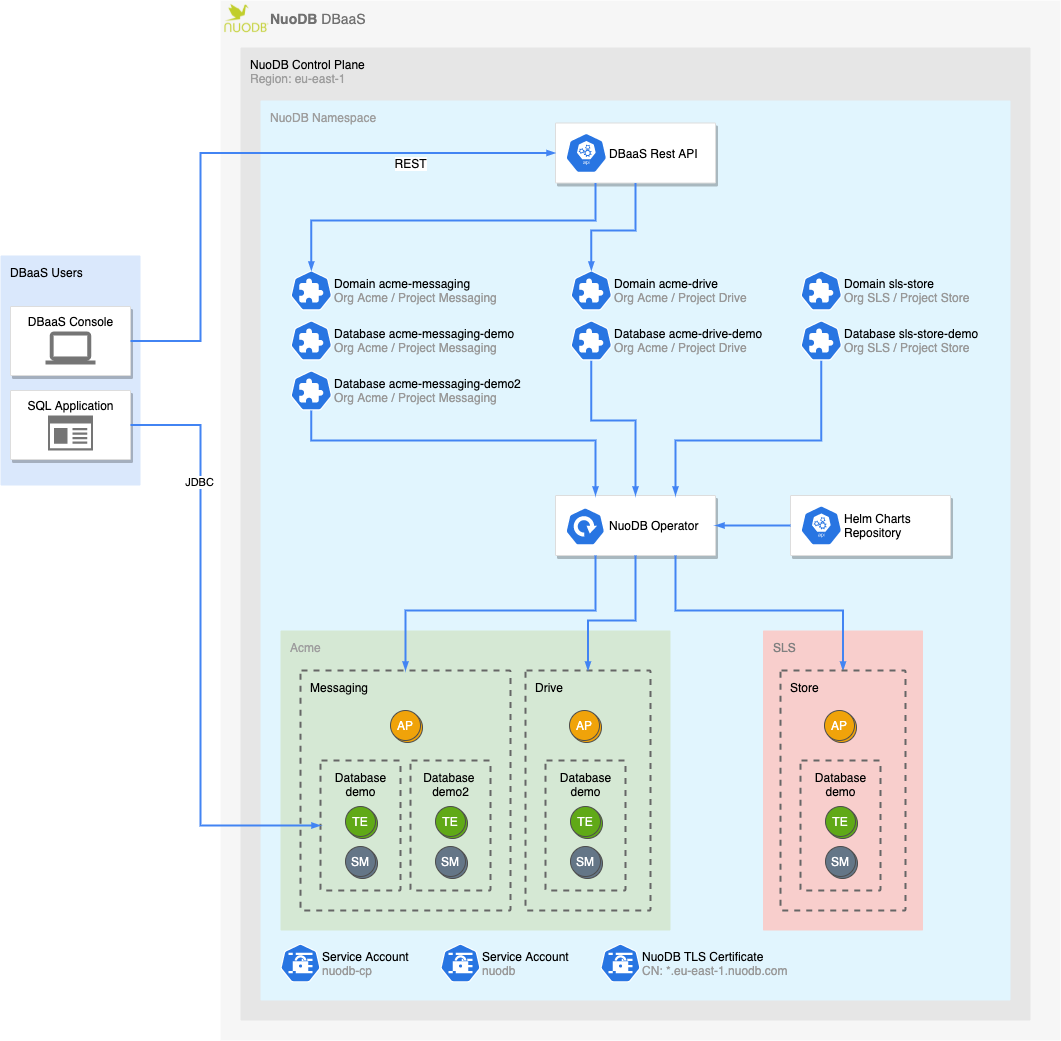Screen dimensions: 1061x1041
Task: Click the Service Account nuodb-cp text
Action: [365, 964]
